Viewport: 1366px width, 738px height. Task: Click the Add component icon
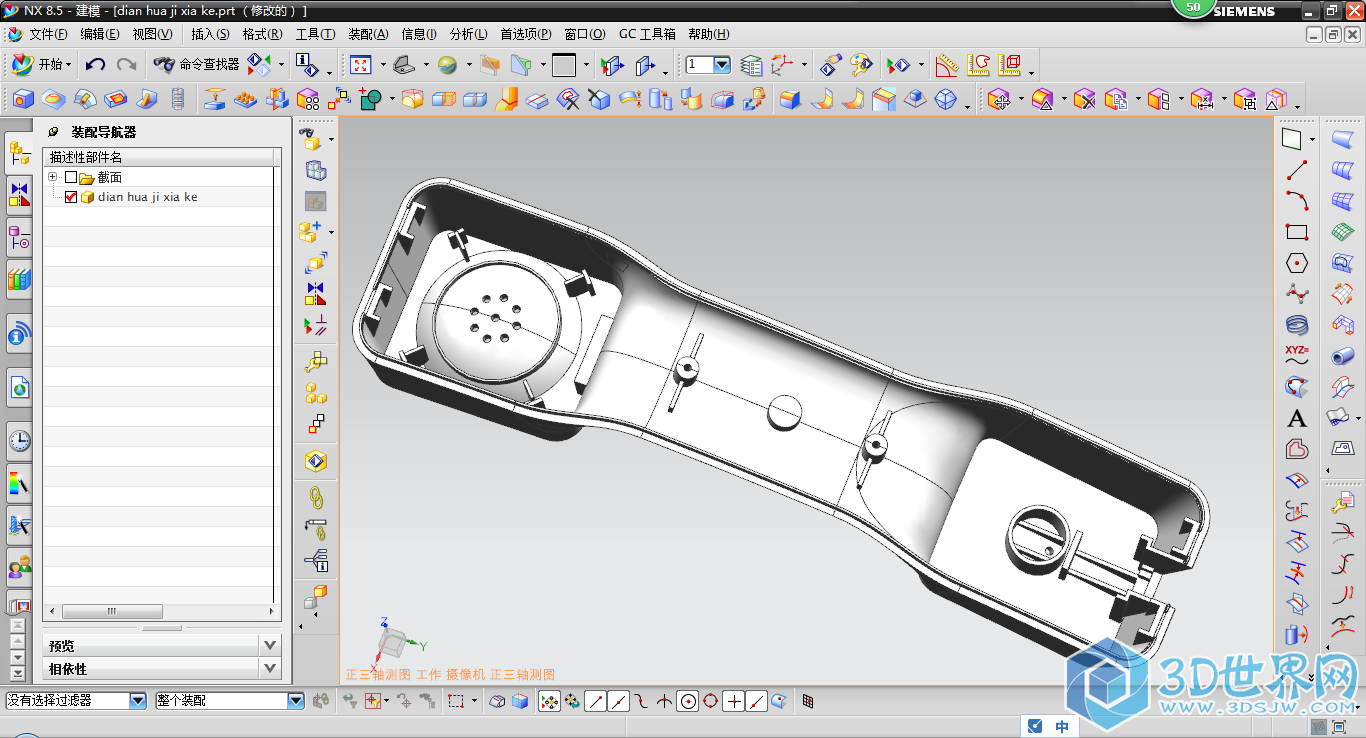coord(311,232)
